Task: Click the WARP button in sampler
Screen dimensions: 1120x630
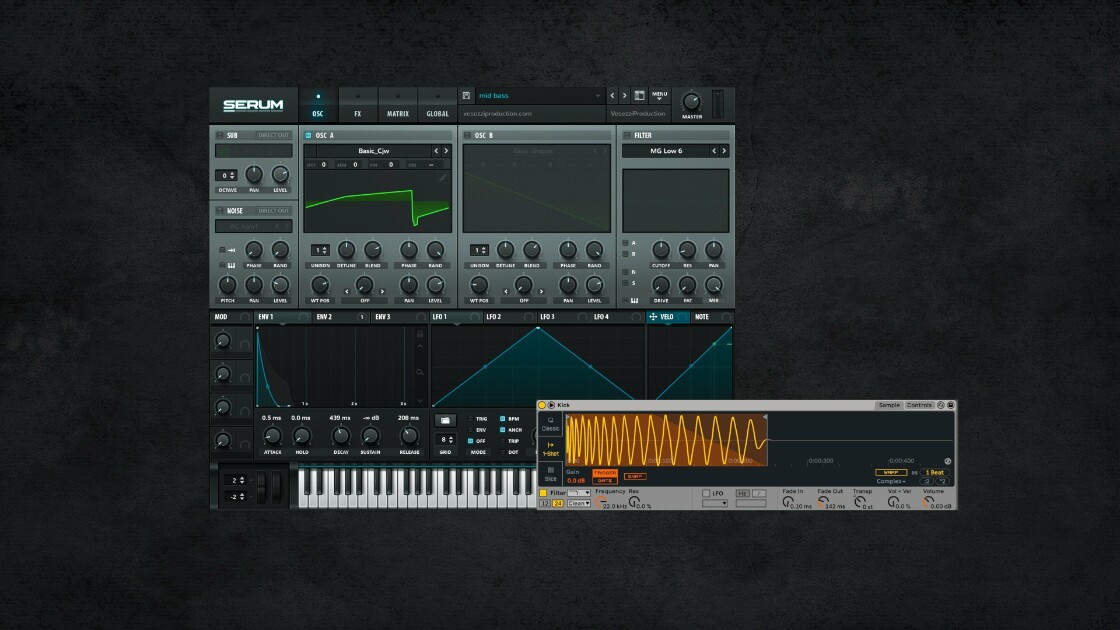Action: (891, 472)
